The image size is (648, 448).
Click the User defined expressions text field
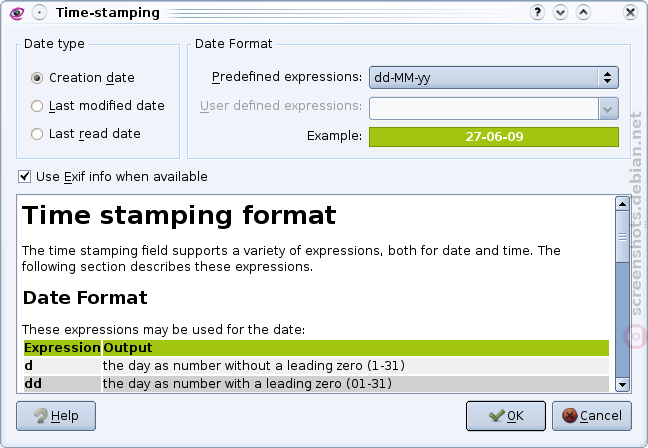point(484,109)
